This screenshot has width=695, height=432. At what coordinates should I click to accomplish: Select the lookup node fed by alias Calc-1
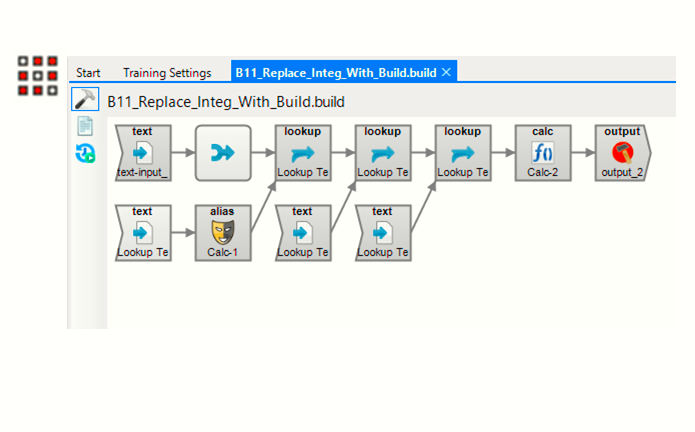302,153
